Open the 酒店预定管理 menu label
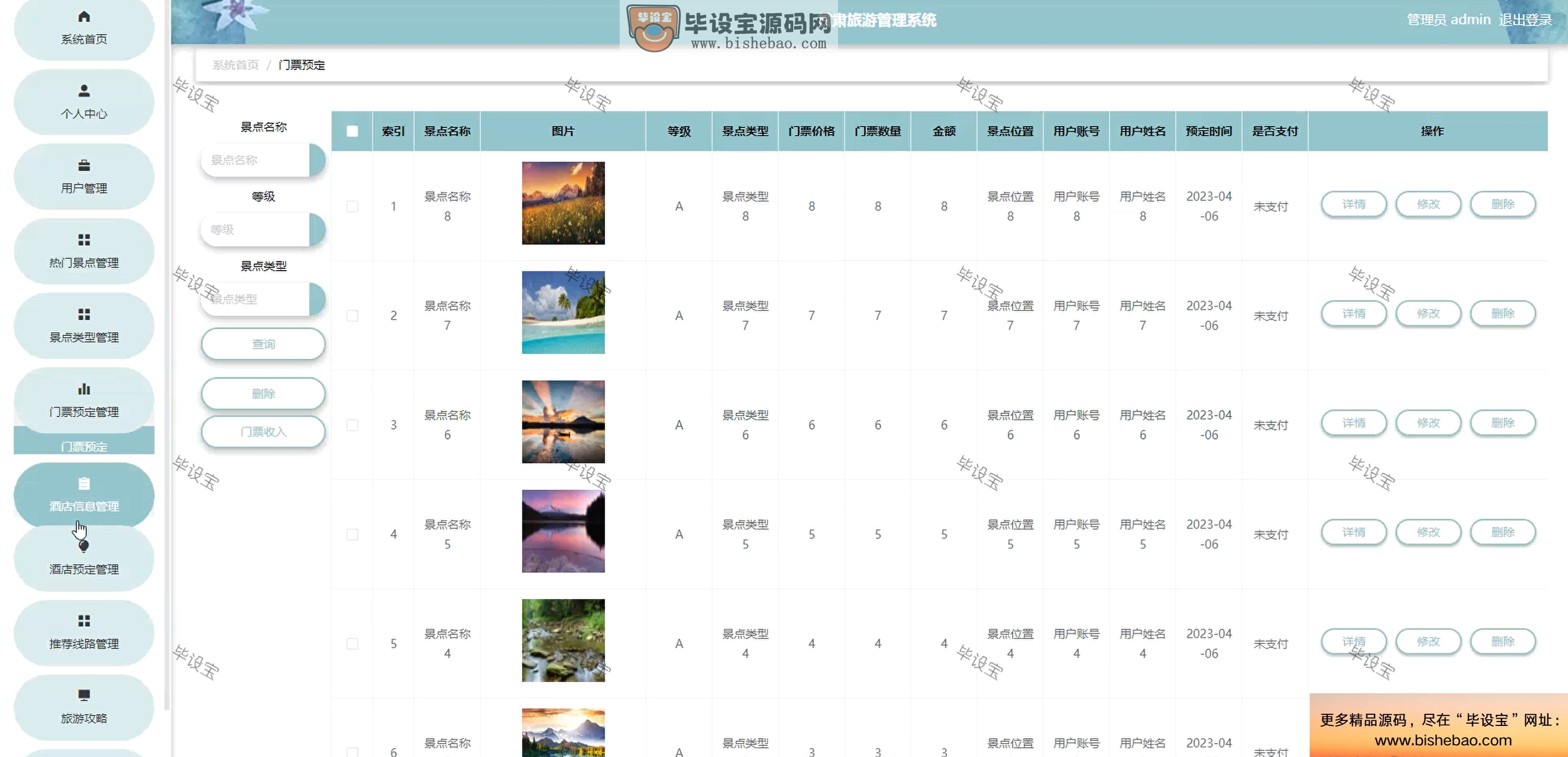 [x=84, y=570]
